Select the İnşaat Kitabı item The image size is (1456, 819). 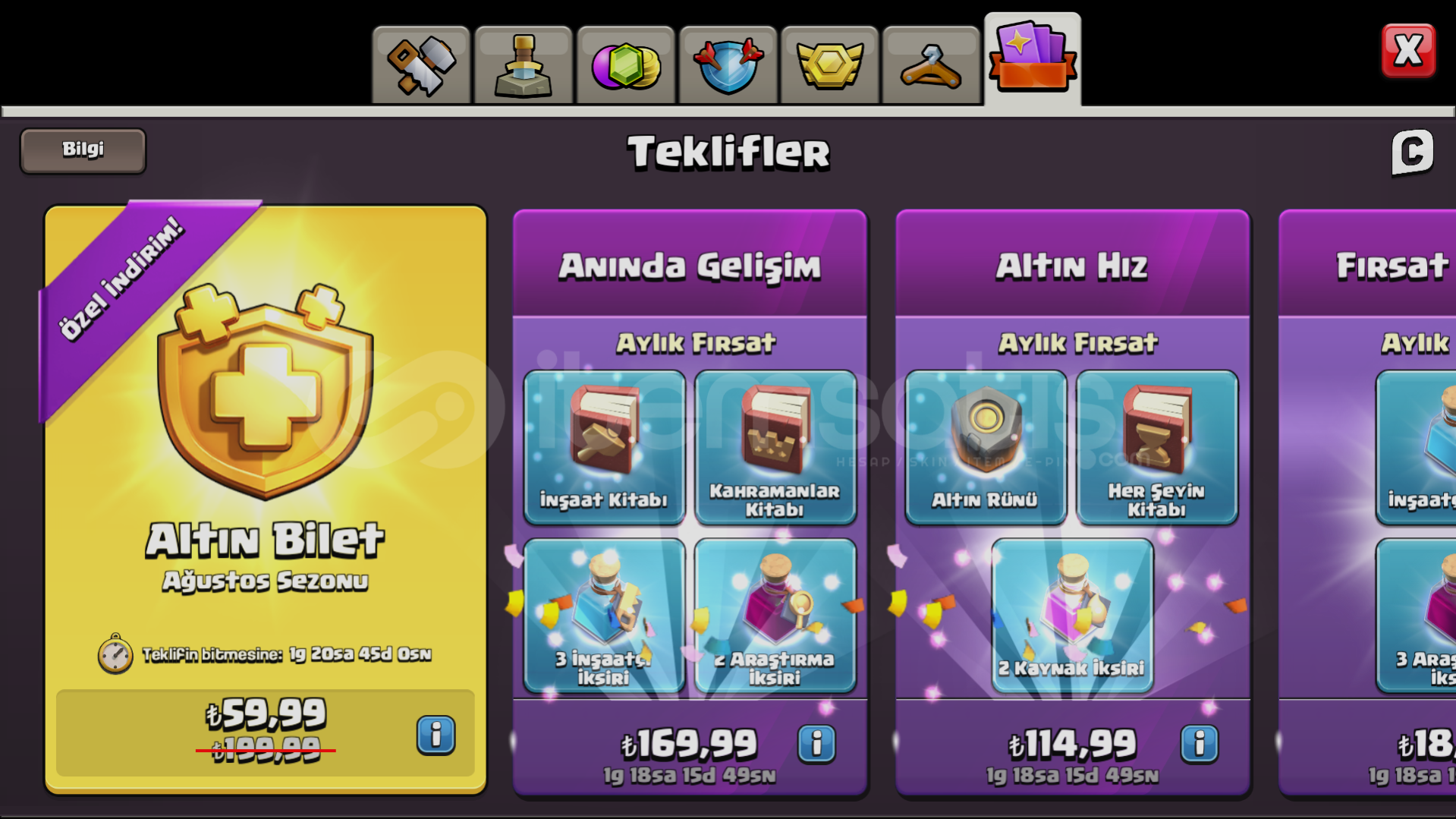tap(604, 448)
